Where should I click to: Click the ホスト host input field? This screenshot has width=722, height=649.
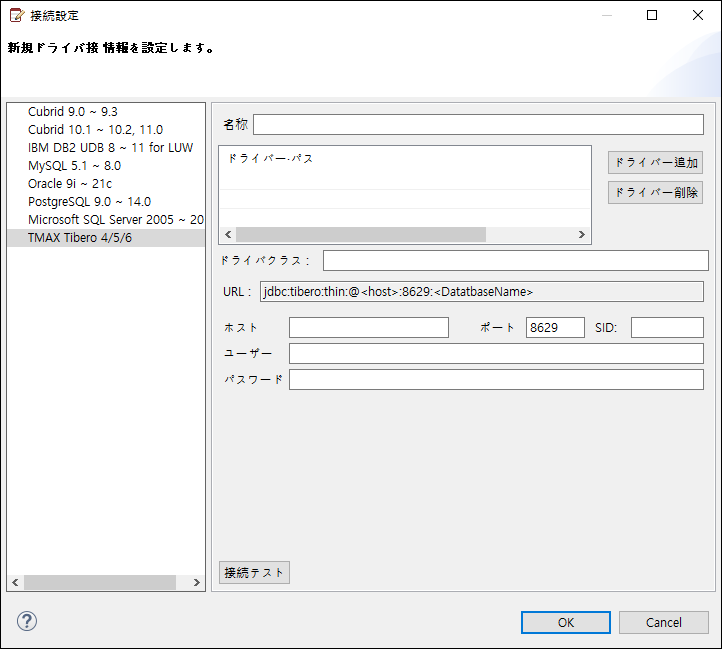[368, 328]
